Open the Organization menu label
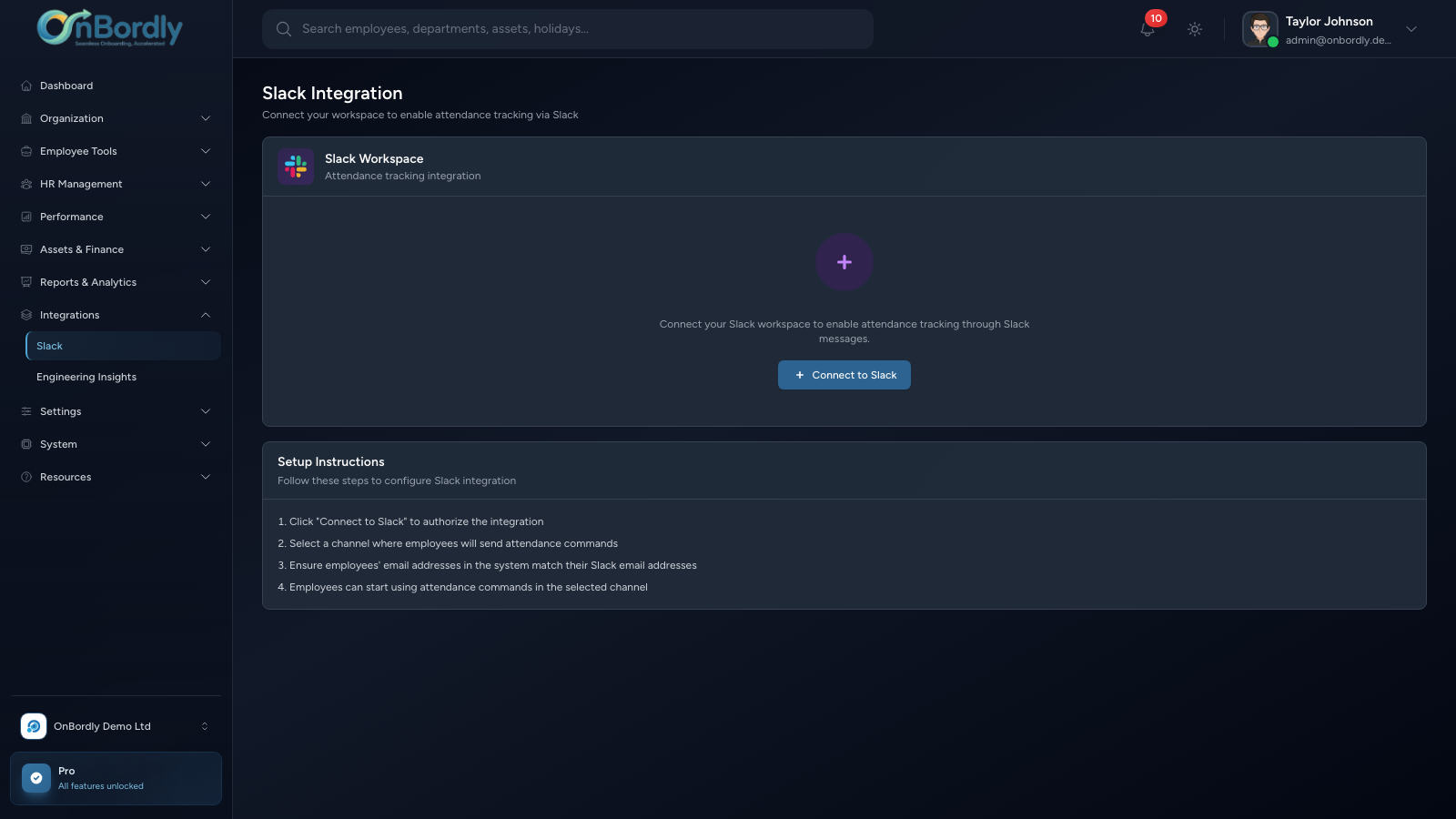 72,118
